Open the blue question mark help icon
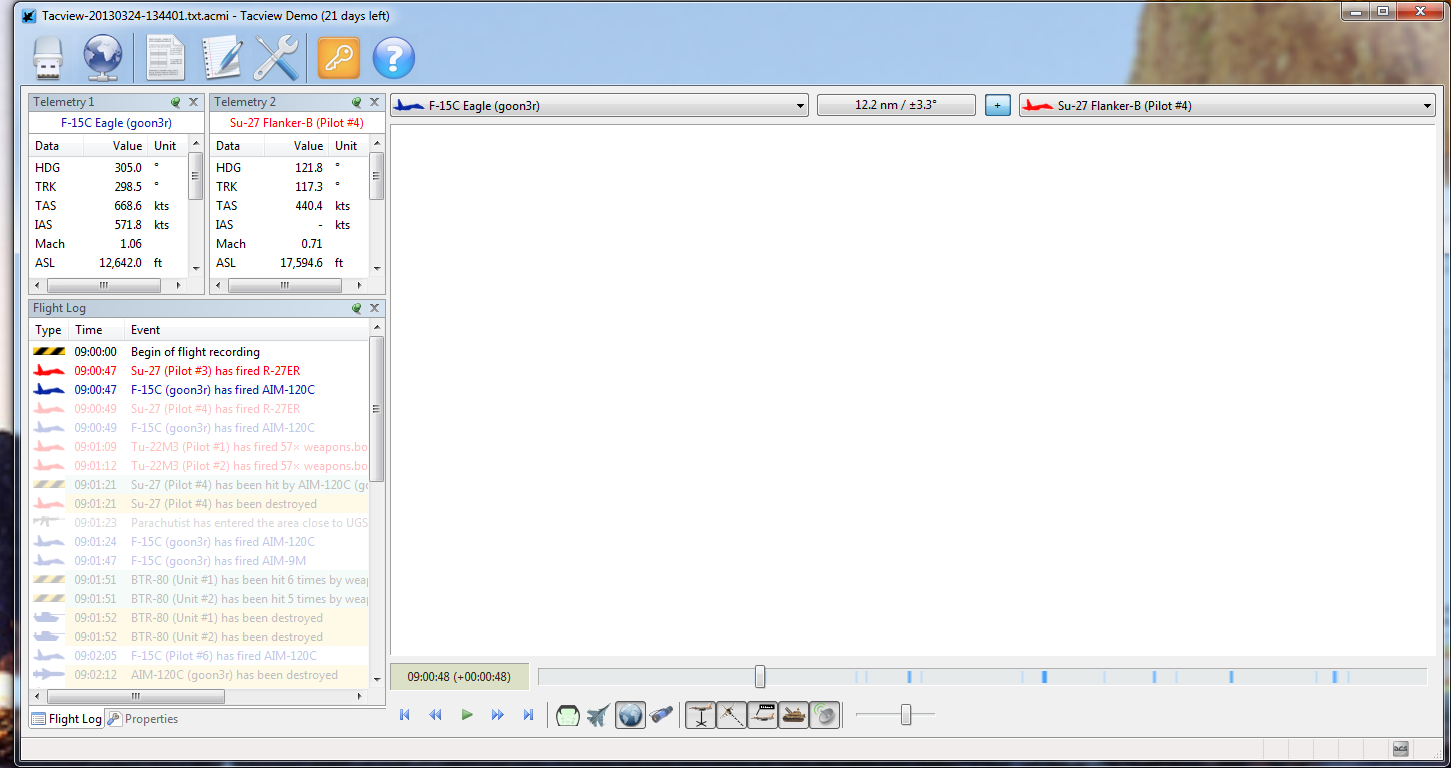 [394, 59]
